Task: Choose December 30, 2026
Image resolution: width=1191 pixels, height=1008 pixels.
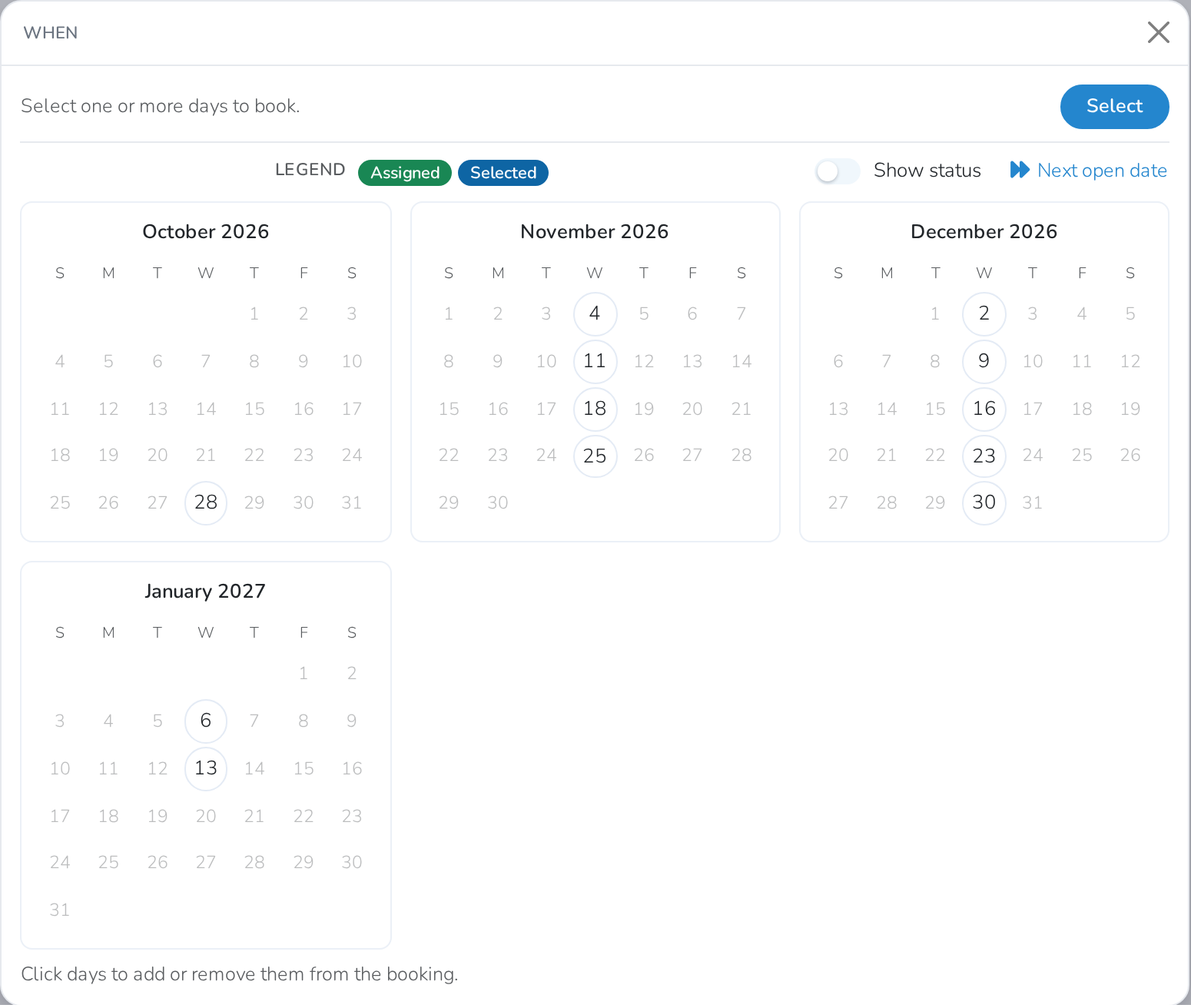Action: [984, 503]
